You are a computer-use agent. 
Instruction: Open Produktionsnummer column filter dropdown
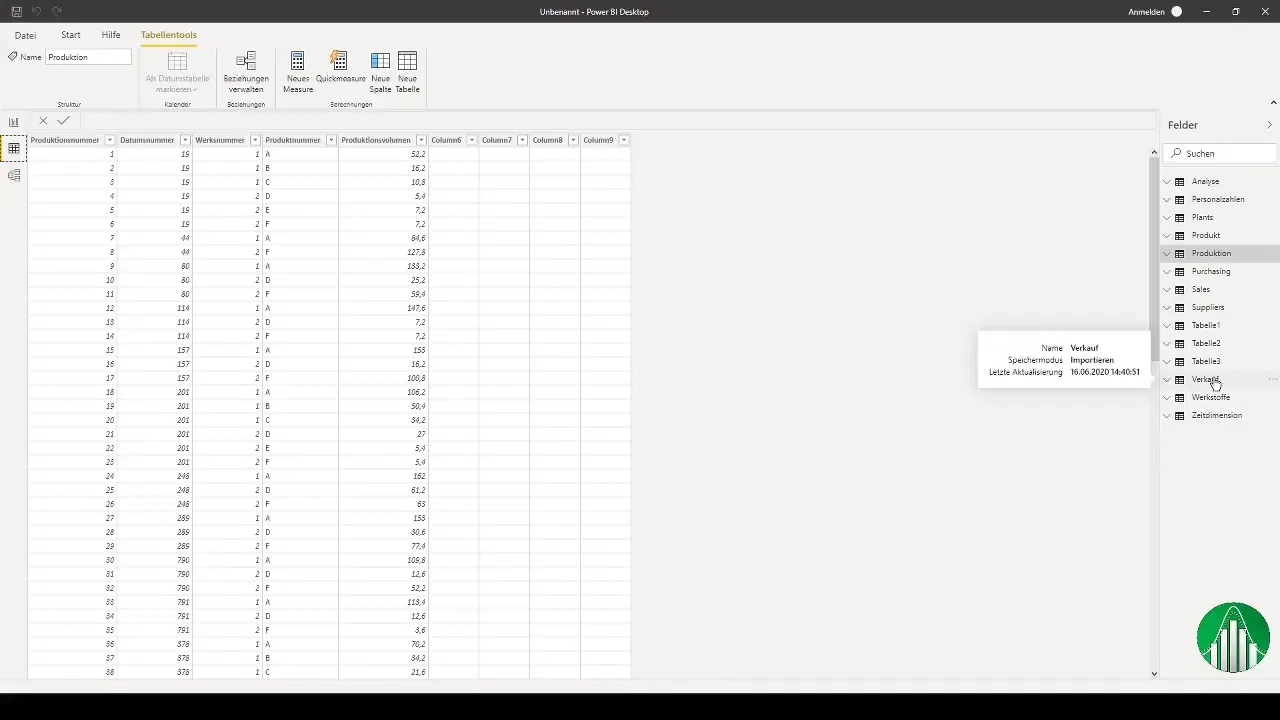tap(110, 140)
